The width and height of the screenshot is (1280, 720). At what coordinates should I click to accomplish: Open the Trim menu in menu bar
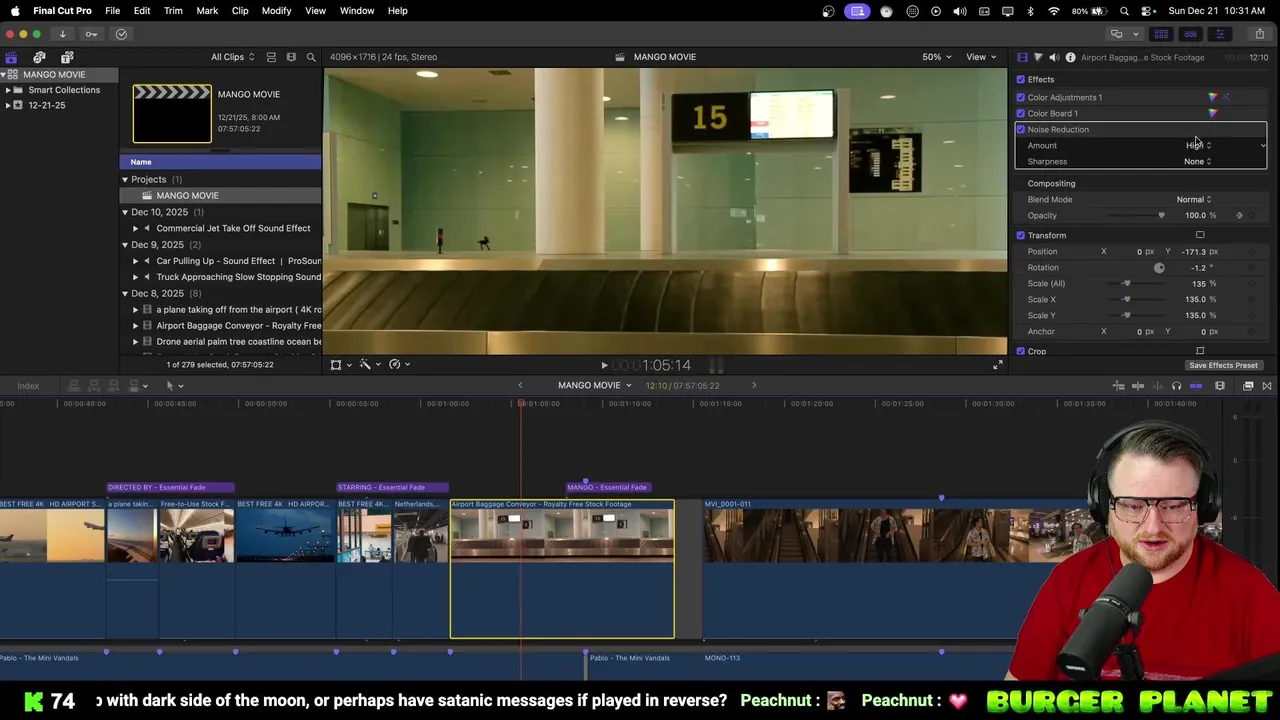[x=173, y=10]
